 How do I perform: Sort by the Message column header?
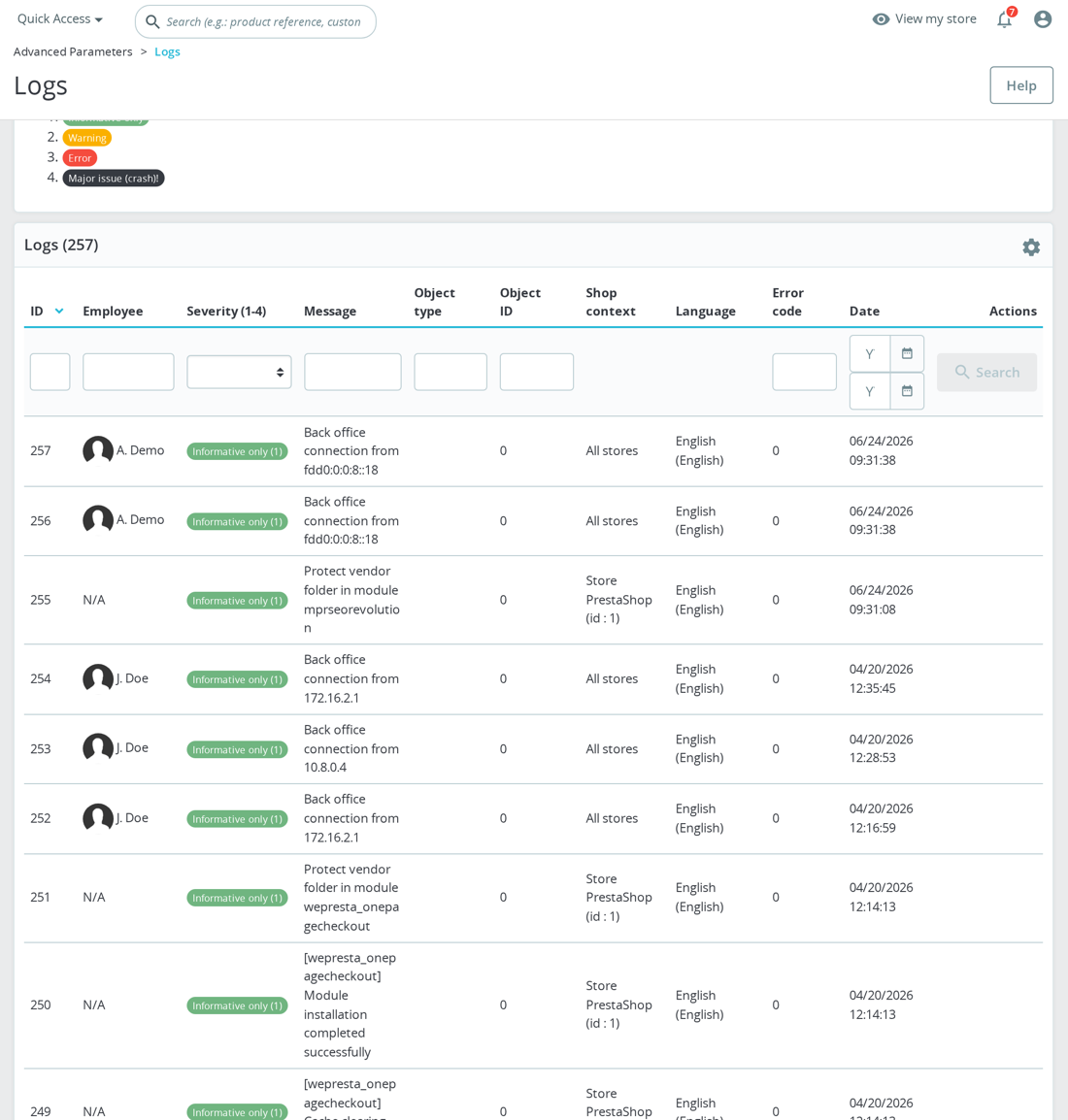330,312
